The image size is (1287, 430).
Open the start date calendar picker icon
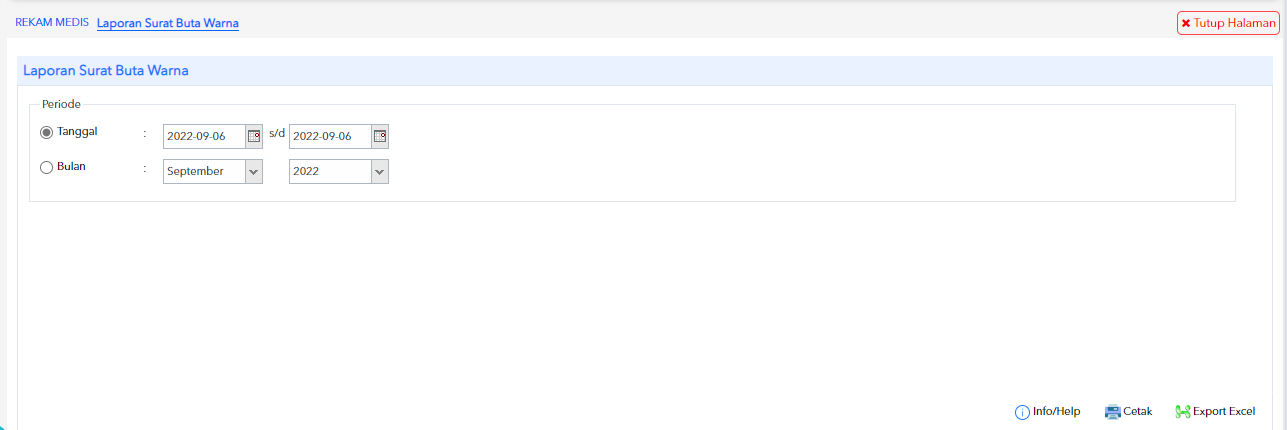click(x=254, y=136)
